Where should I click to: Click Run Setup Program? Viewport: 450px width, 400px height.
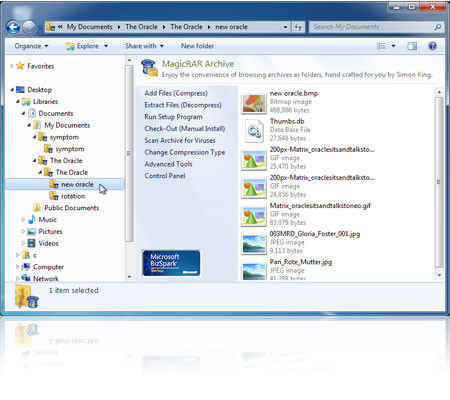point(173,117)
